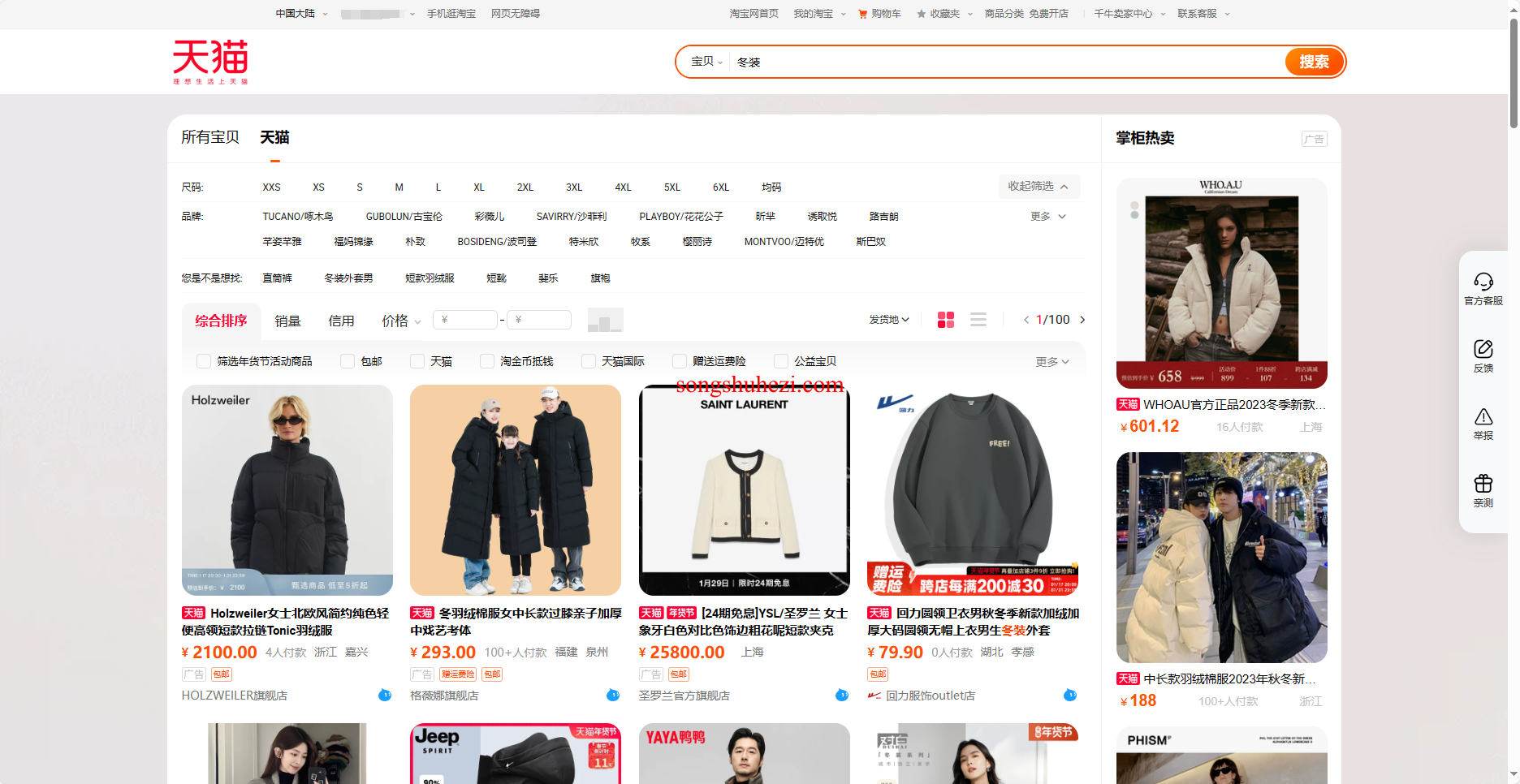Select the 天猫 results tab
1520x784 pixels.
(x=274, y=137)
